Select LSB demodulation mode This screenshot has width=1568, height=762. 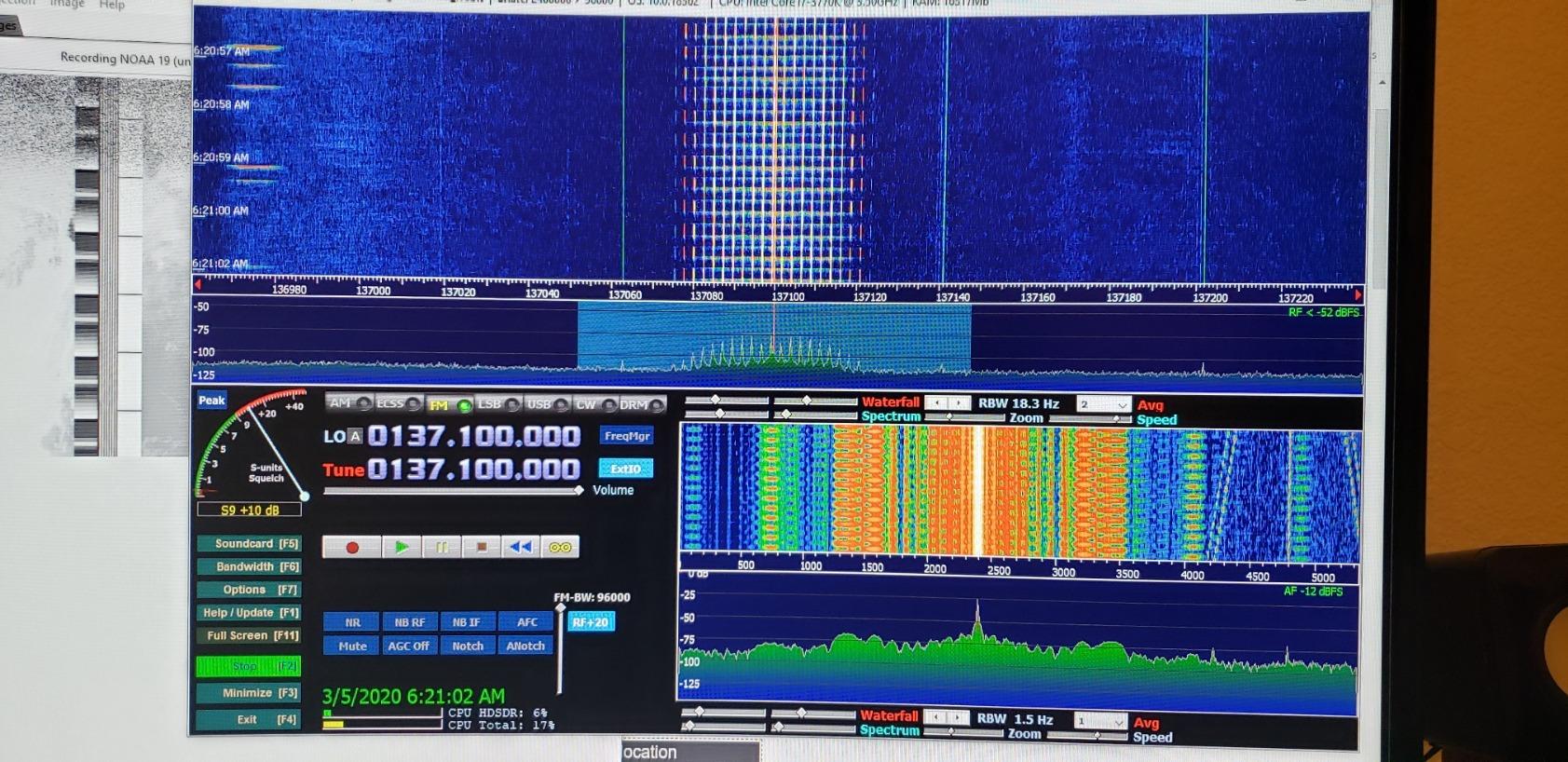498,404
